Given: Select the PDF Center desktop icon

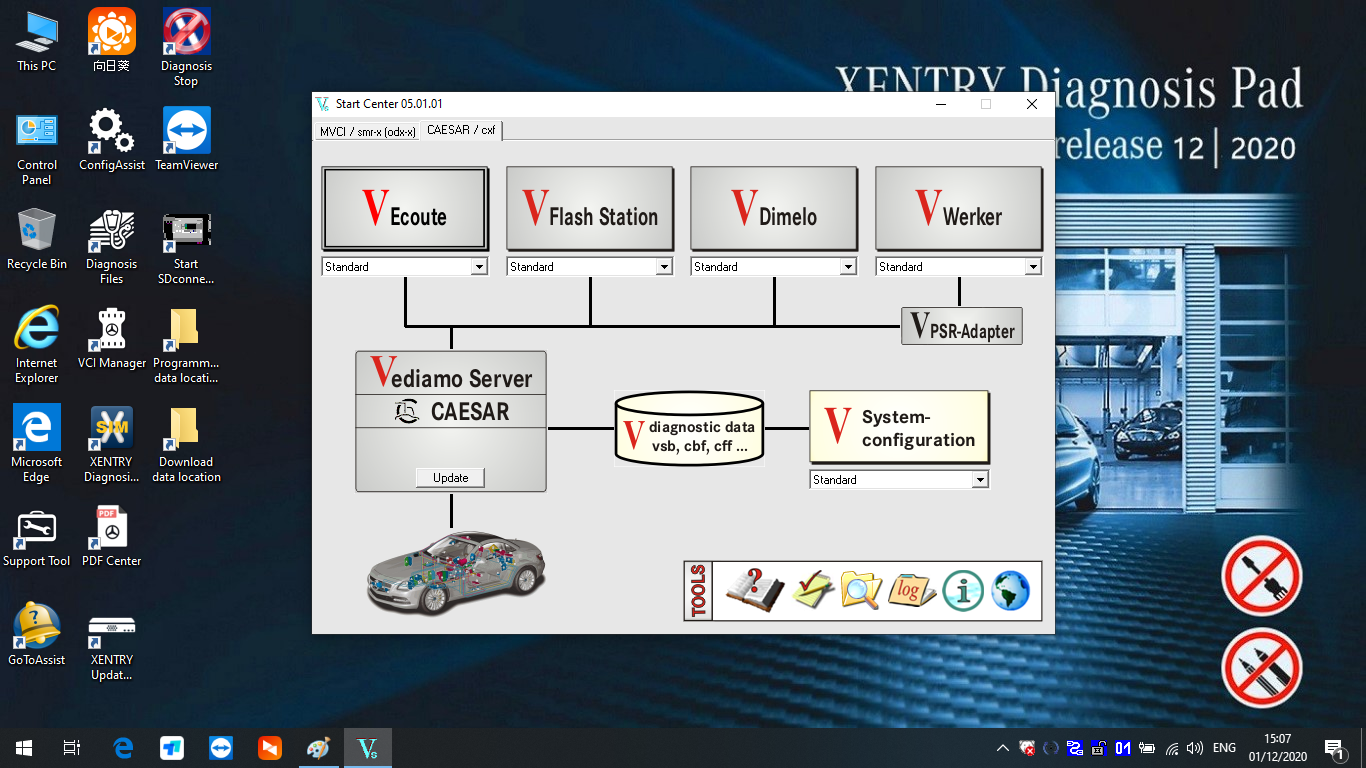Looking at the screenshot, I should [112, 537].
